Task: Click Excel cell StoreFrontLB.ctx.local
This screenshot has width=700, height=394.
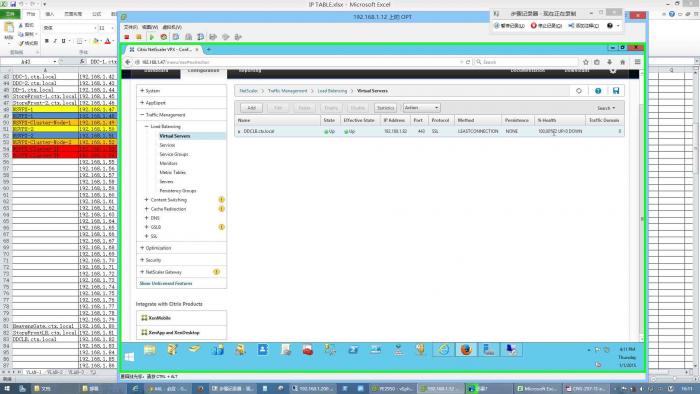Action: coord(45,333)
